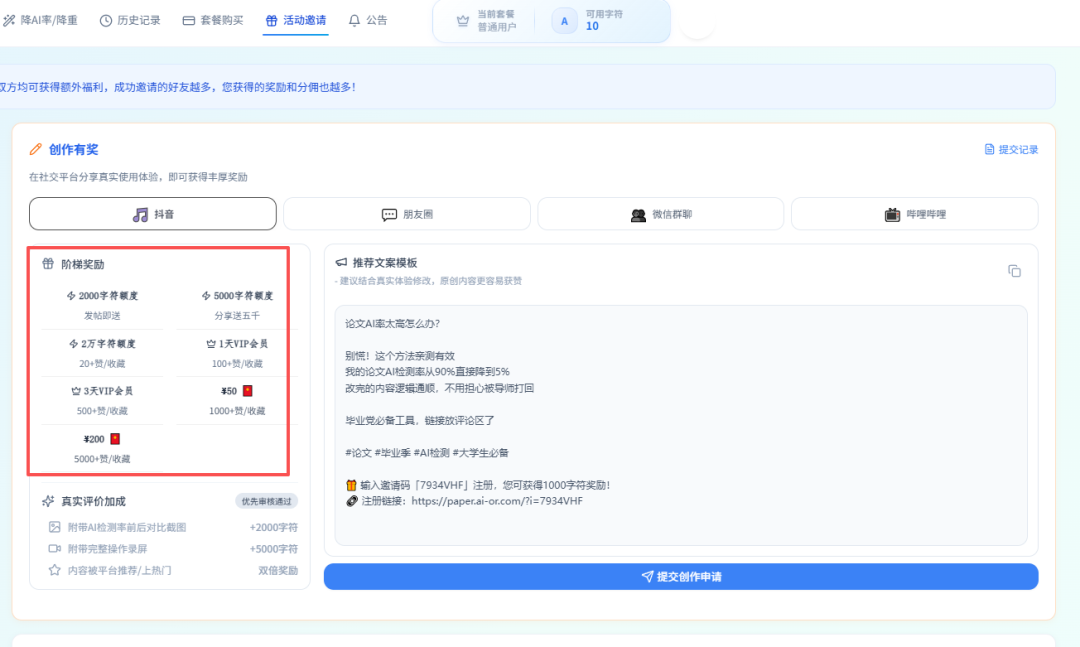Click the 2万字符额度 reward tier
Screen dimensions: 1080x647
coord(103,353)
